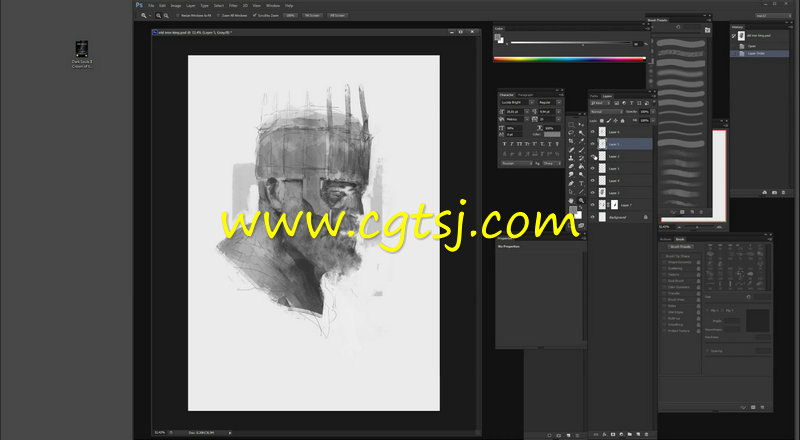Select the Brush tool in toolbox
The image size is (800, 440).
(x=581, y=150)
